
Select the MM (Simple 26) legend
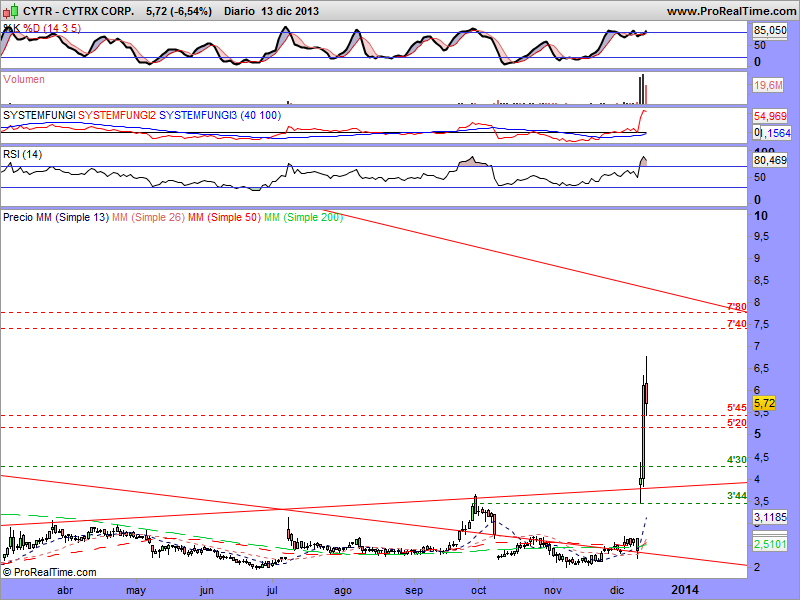[148, 217]
